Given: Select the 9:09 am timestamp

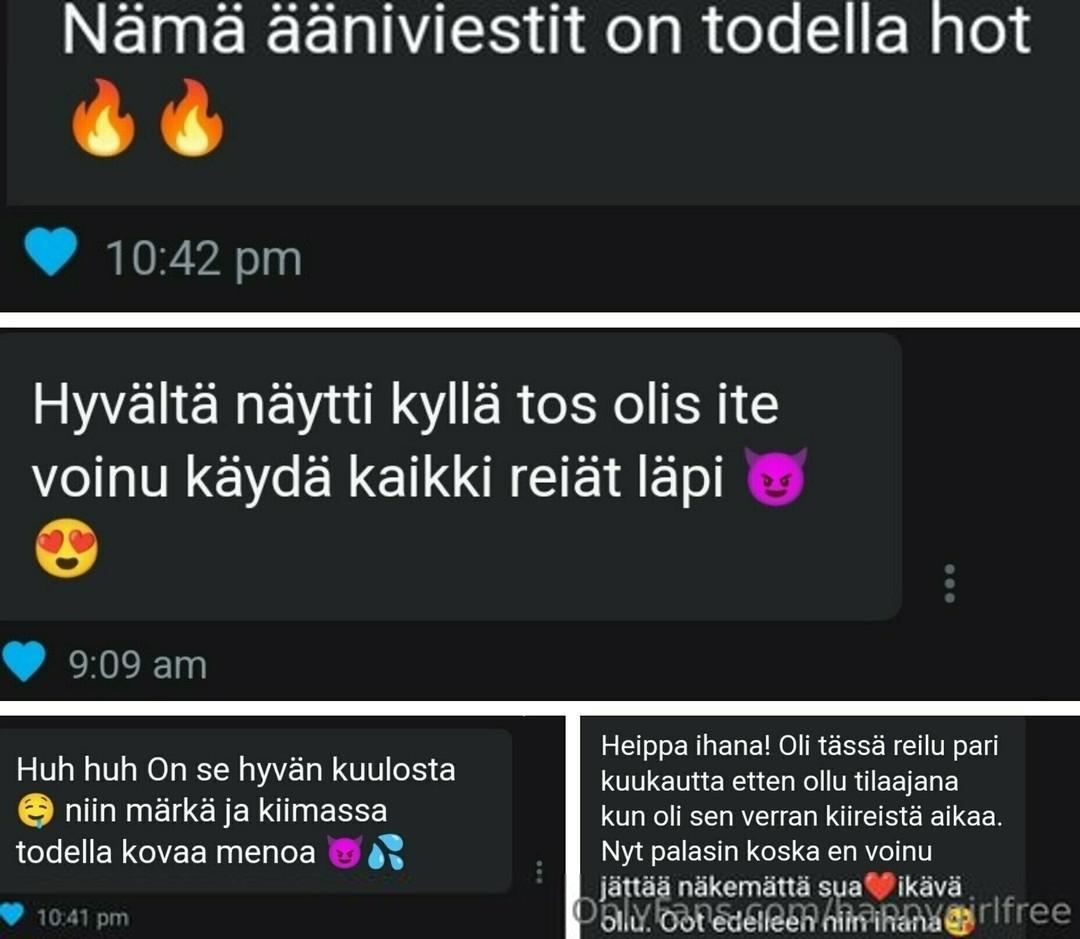Looking at the screenshot, I should [138, 665].
